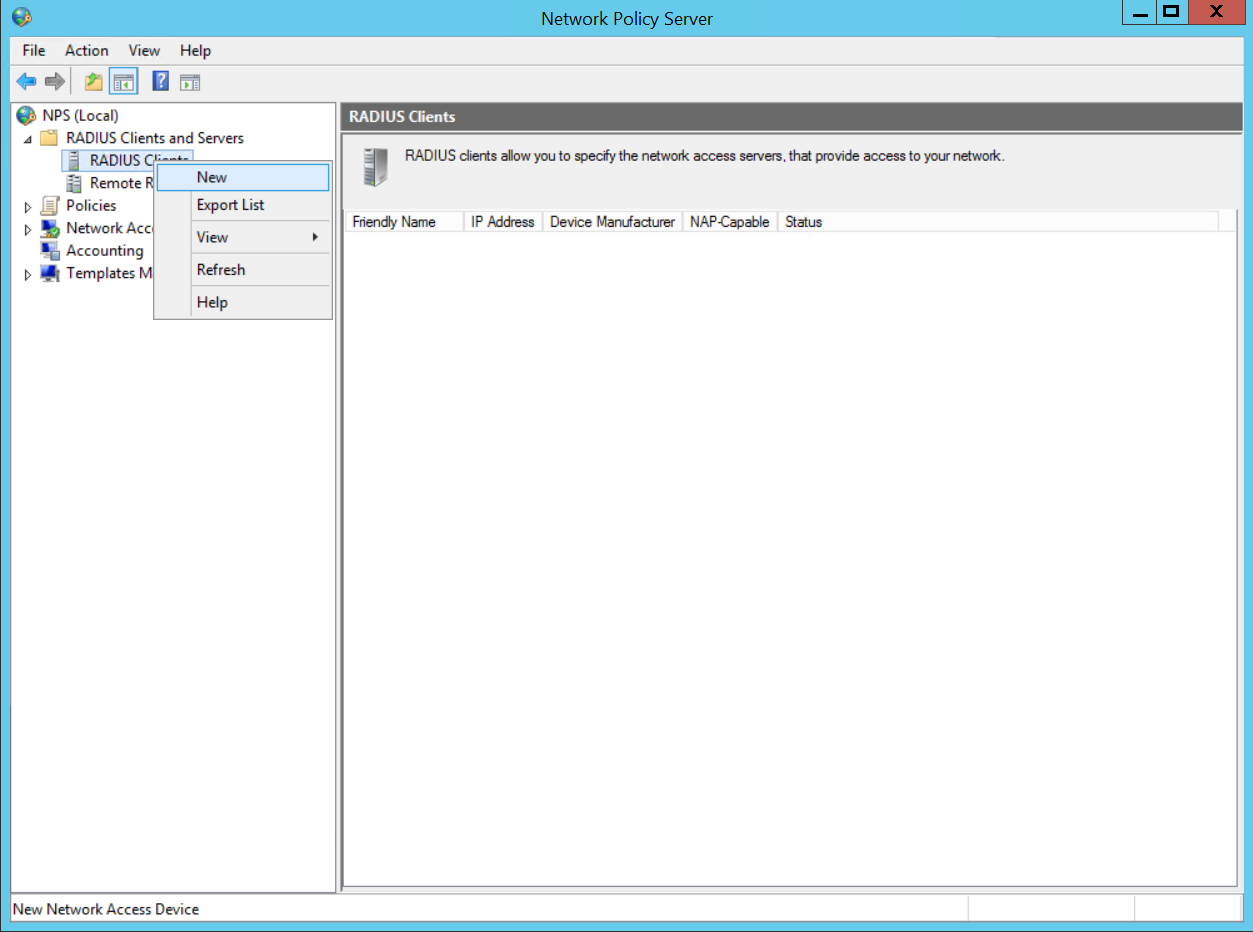The height and width of the screenshot is (932, 1253).
Task: Collapse the RADIUS Clients and Servers node
Action: pos(28,139)
